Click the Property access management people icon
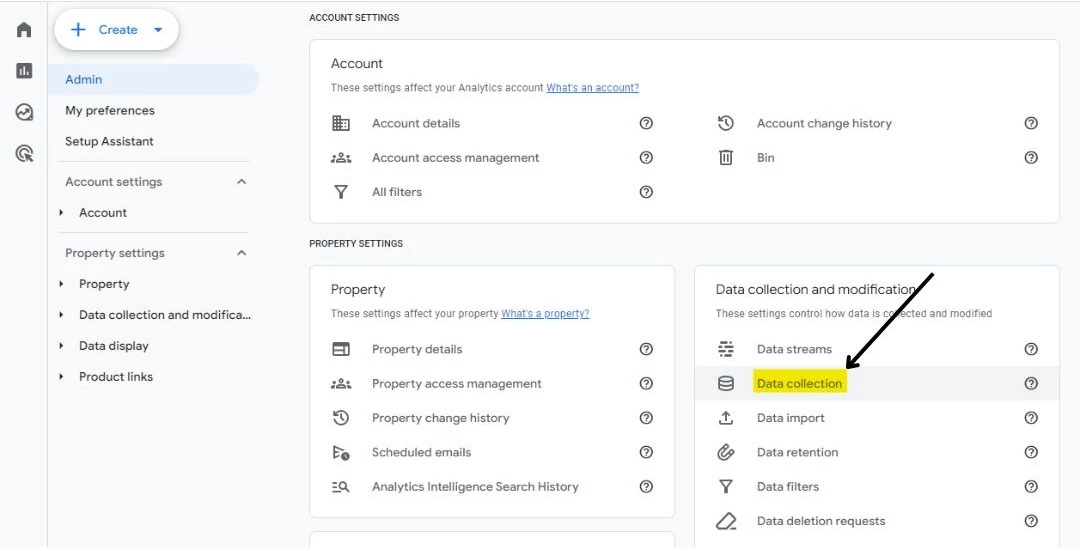 point(341,384)
